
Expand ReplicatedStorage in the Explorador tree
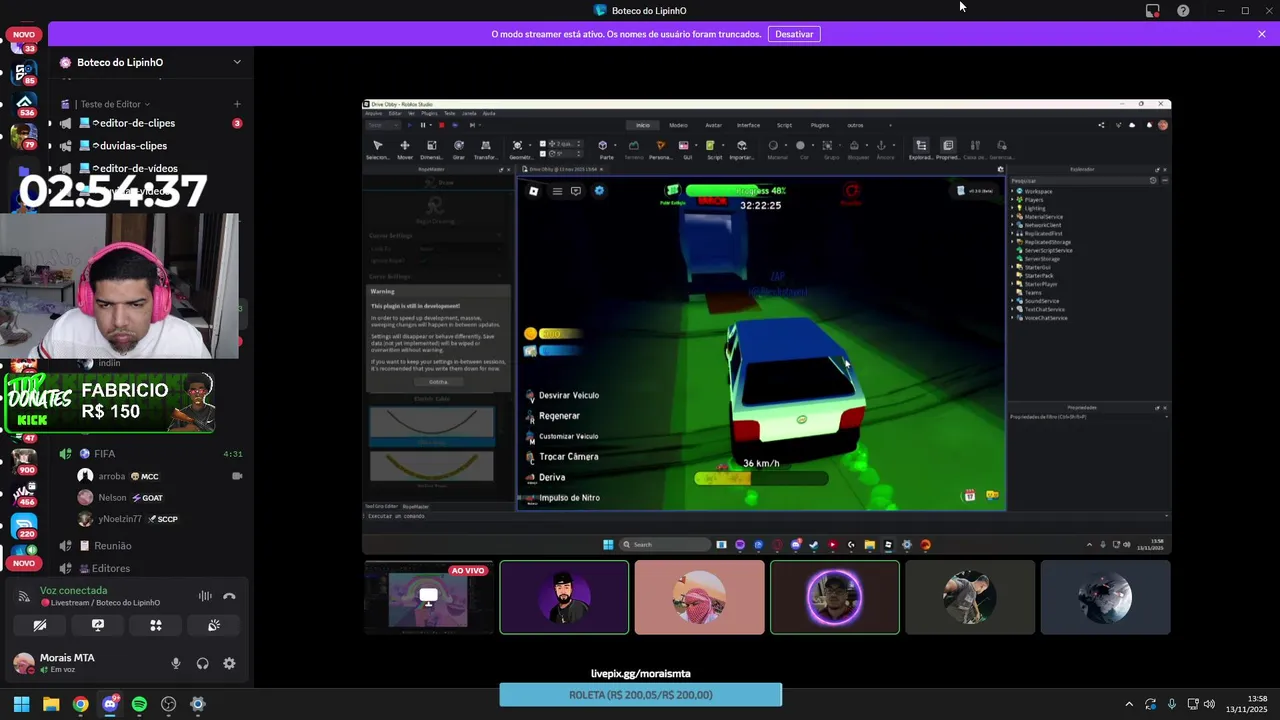coord(1013,242)
